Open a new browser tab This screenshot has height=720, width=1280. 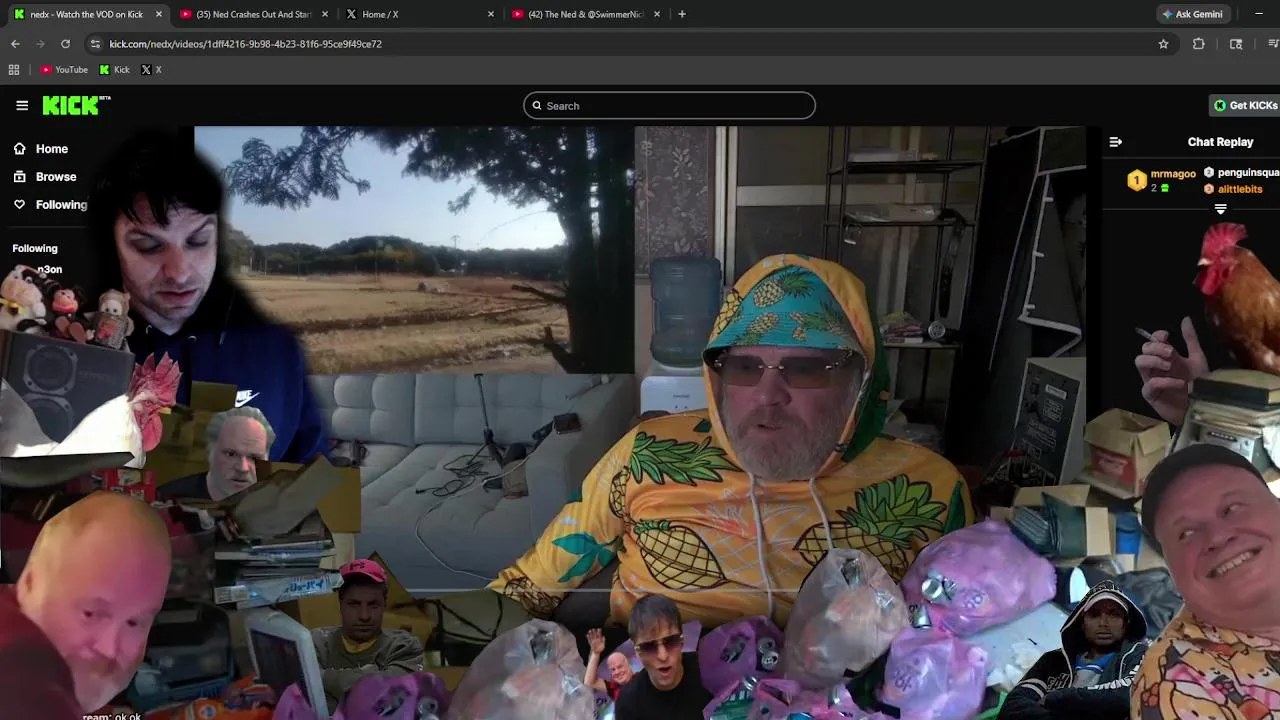click(x=682, y=14)
